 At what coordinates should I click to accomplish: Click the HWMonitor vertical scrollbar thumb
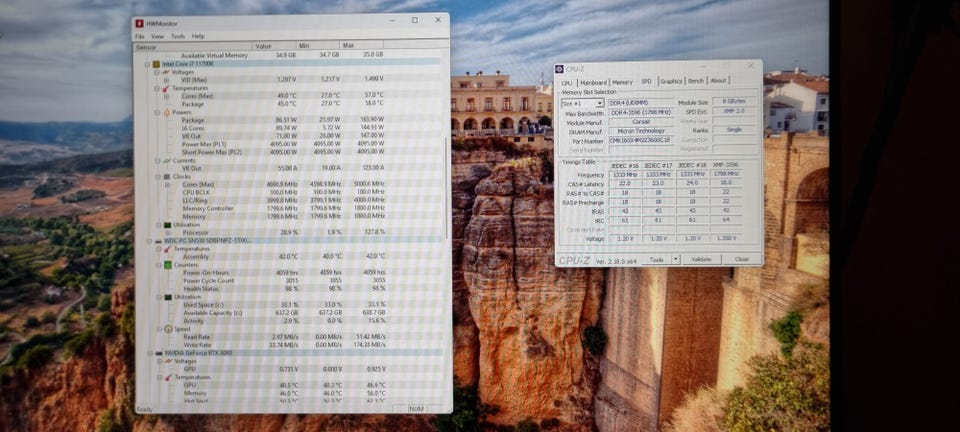click(446, 187)
